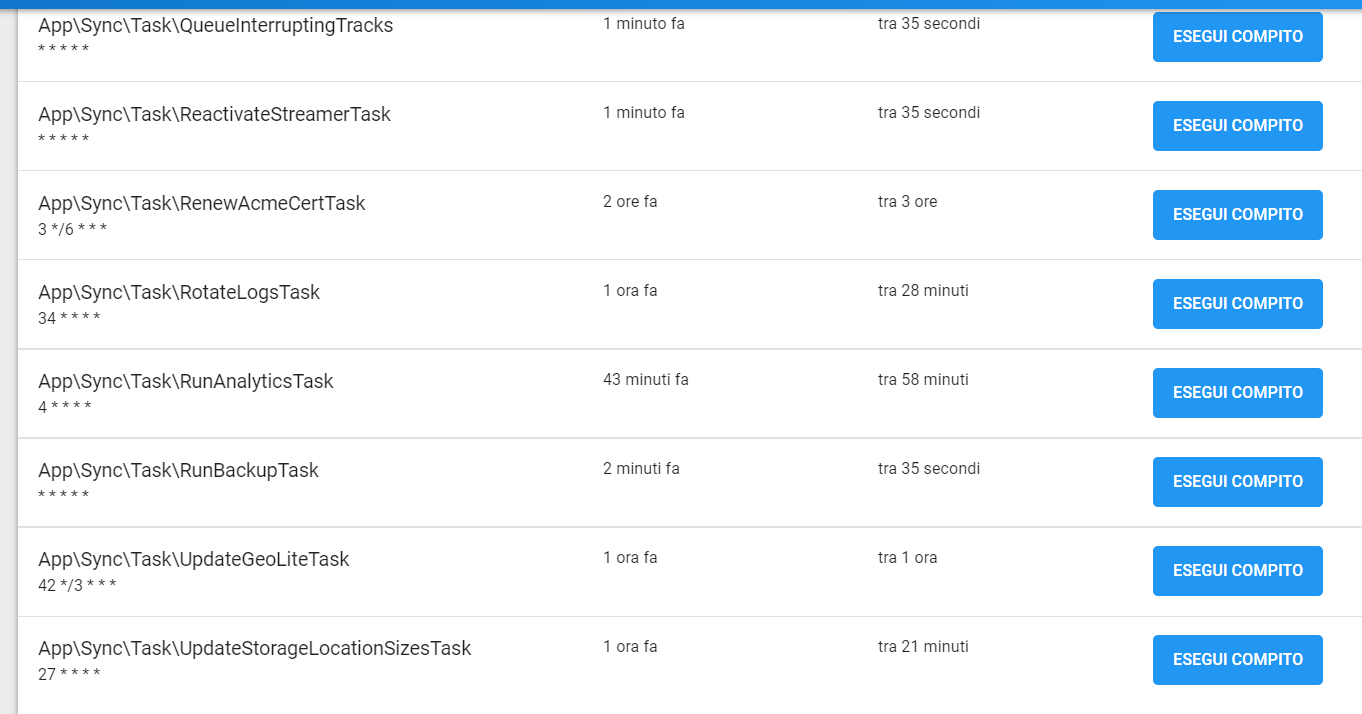Run the QueueInterruptingTracks task

coord(1237,36)
